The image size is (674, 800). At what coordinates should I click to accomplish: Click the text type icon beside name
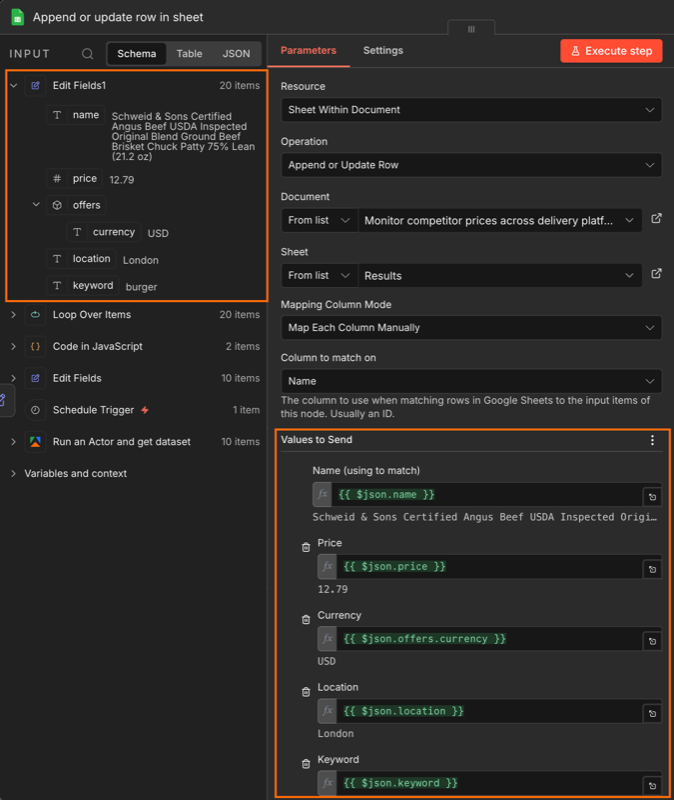[57, 115]
